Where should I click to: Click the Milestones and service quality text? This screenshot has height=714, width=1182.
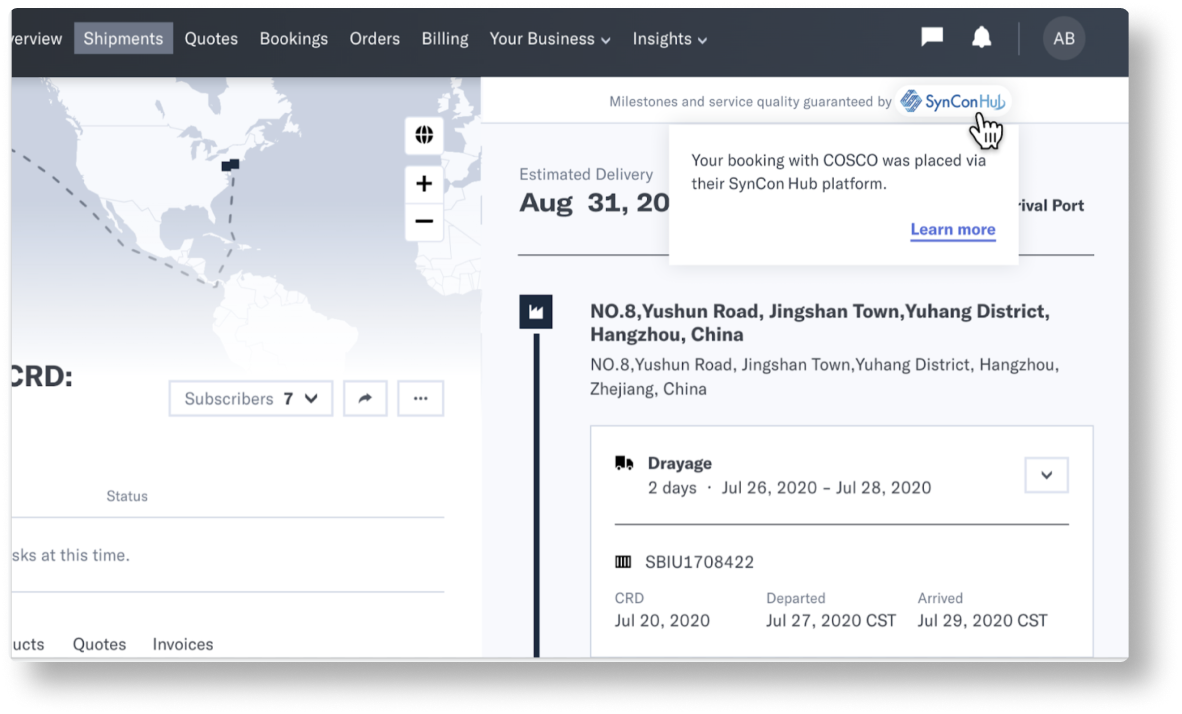pos(750,101)
